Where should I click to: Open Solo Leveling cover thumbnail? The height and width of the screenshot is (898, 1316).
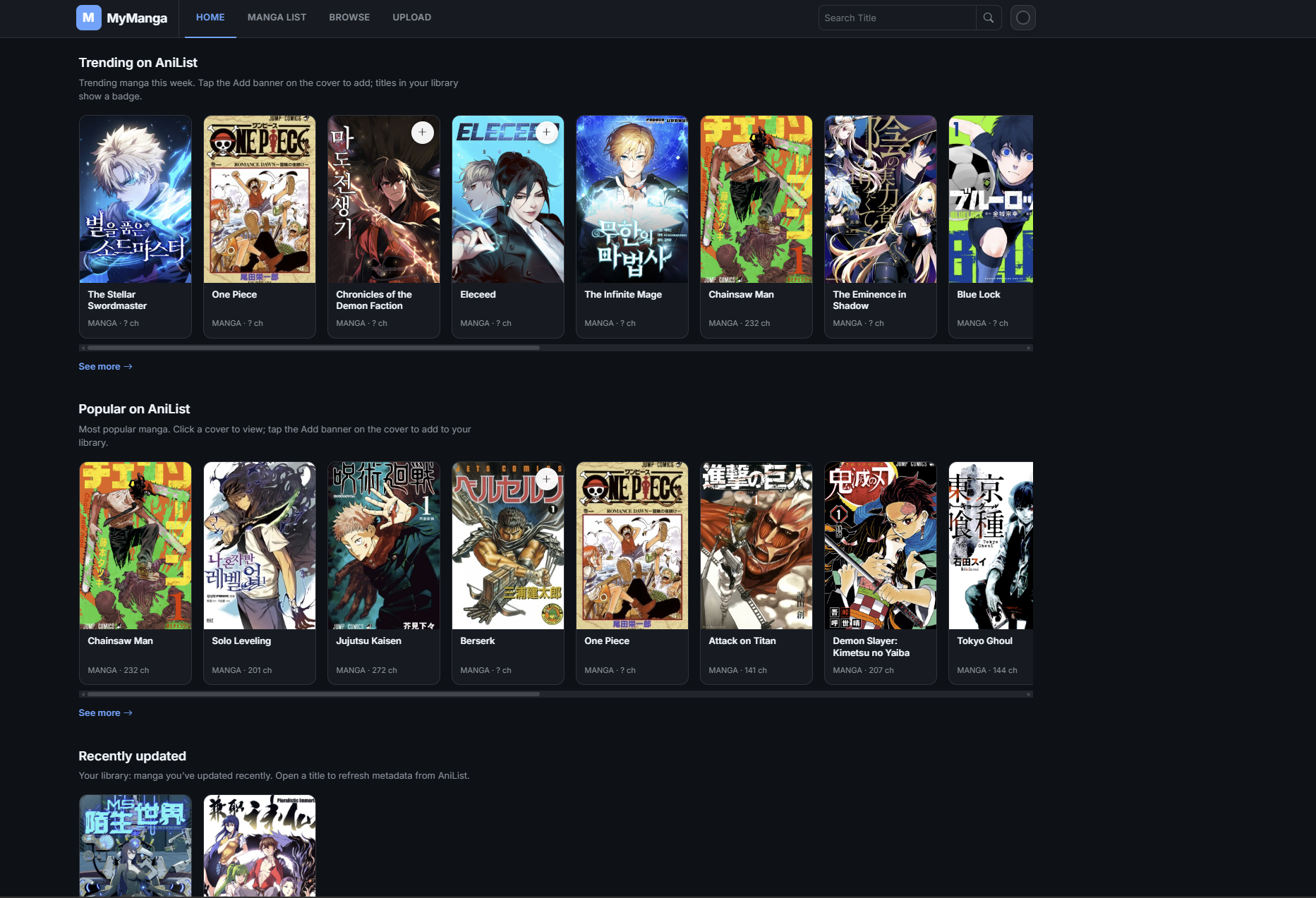pyautogui.click(x=260, y=545)
